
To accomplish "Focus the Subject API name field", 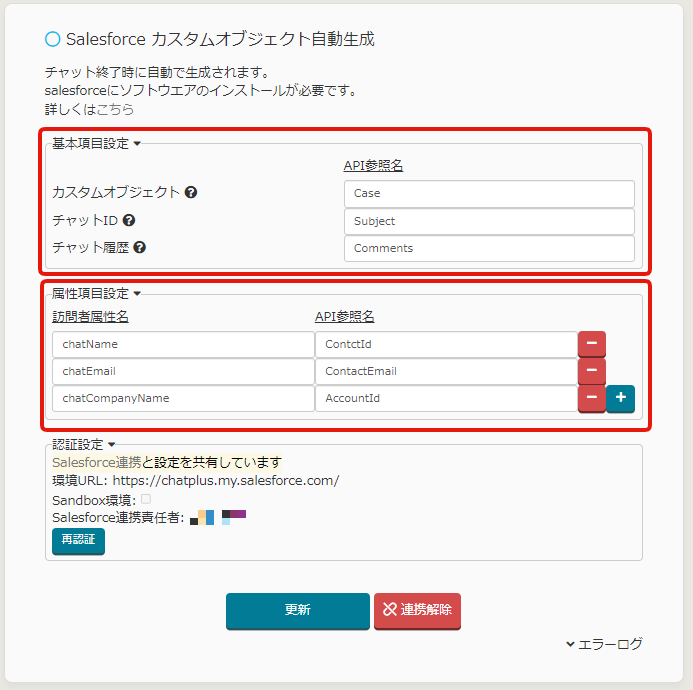I will point(489,221).
